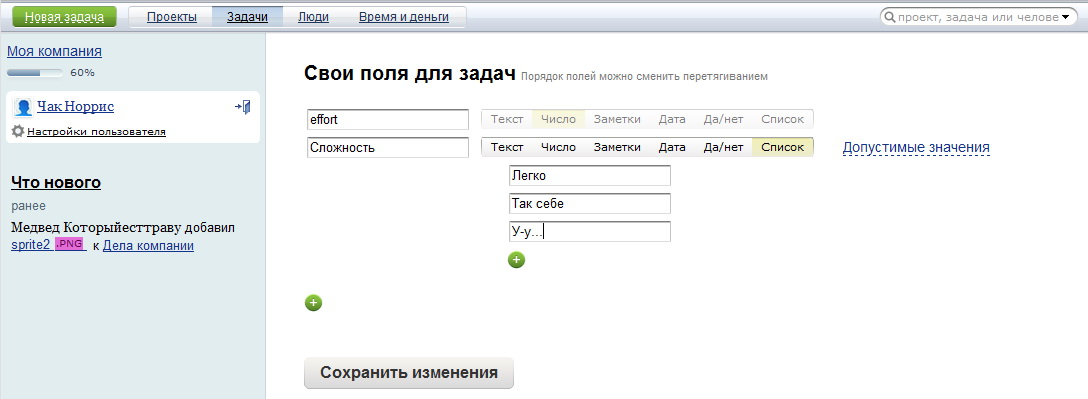
Task: Open the search box dropdown arrow
Action: (1065, 17)
